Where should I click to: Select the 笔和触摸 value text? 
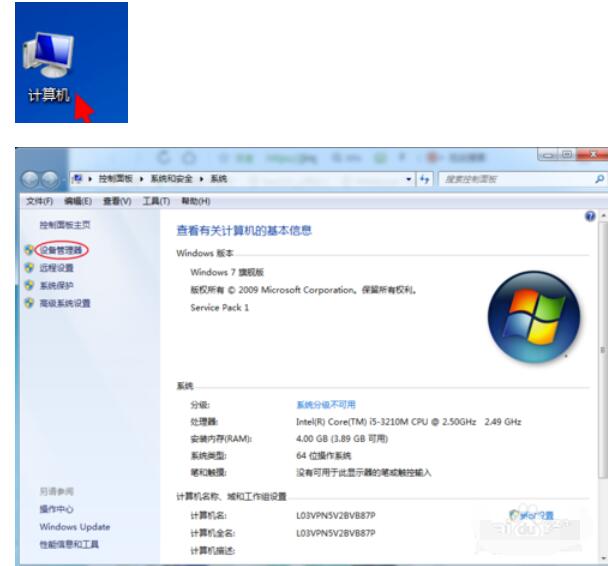(364, 473)
